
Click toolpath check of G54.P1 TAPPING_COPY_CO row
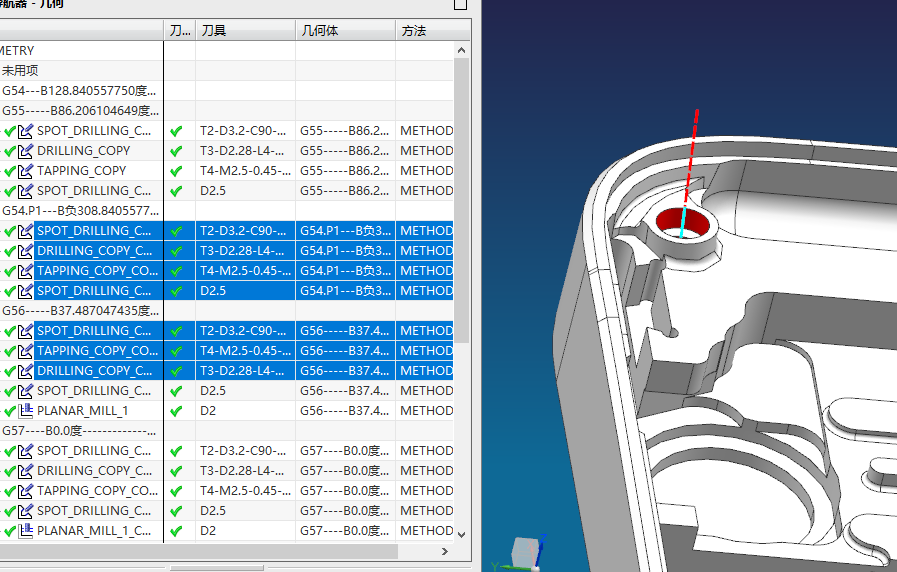[176, 271]
